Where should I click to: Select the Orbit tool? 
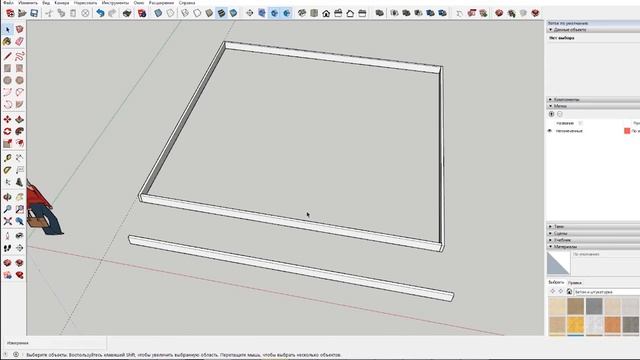pyautogui.click(x=7, y=197)
